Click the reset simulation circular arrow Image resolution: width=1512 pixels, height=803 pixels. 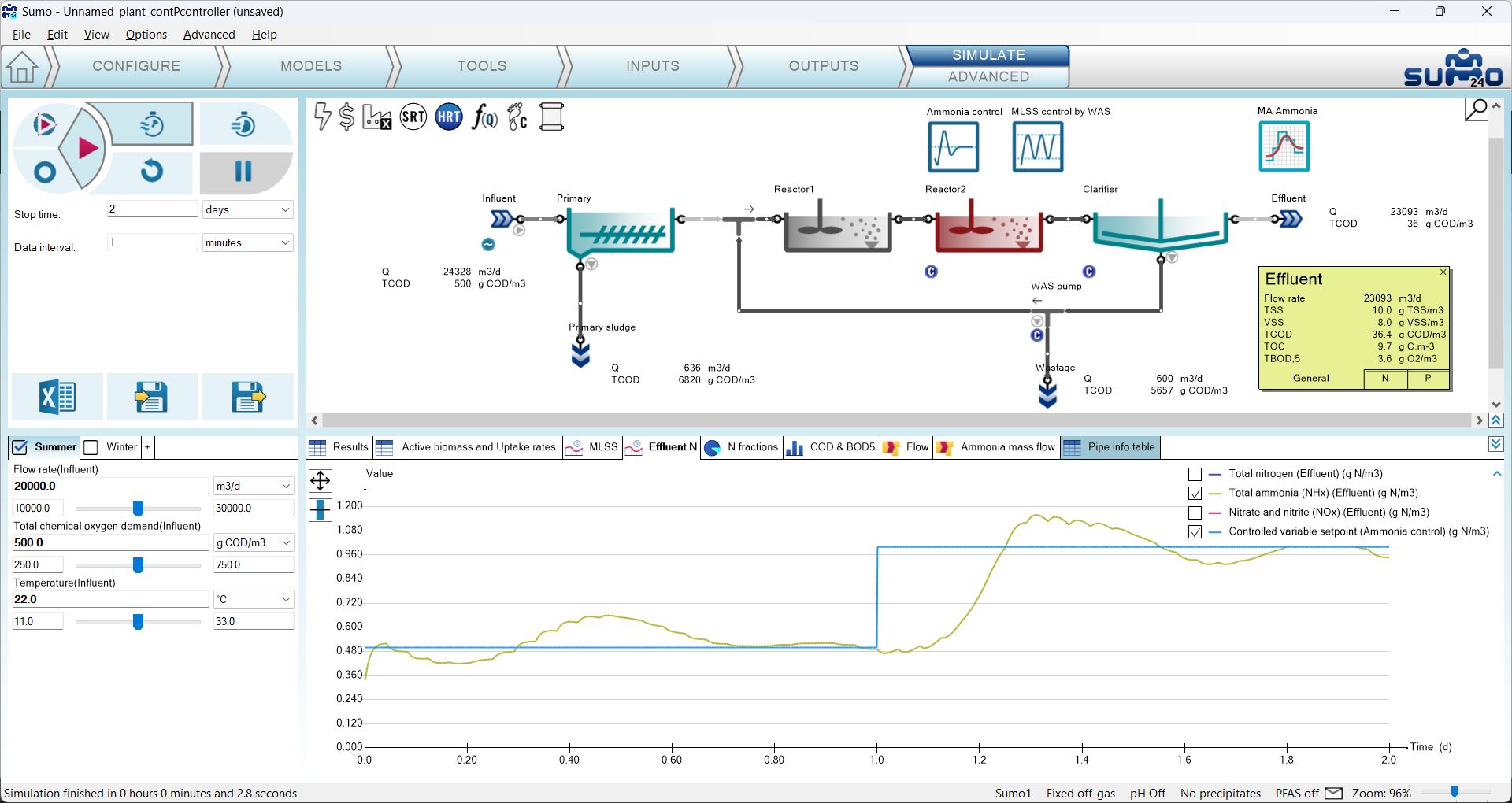(152, 171)
